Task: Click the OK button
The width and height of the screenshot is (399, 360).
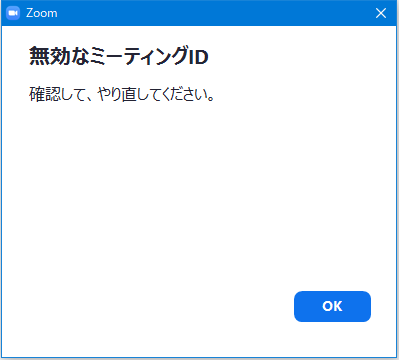Action: 332,306
